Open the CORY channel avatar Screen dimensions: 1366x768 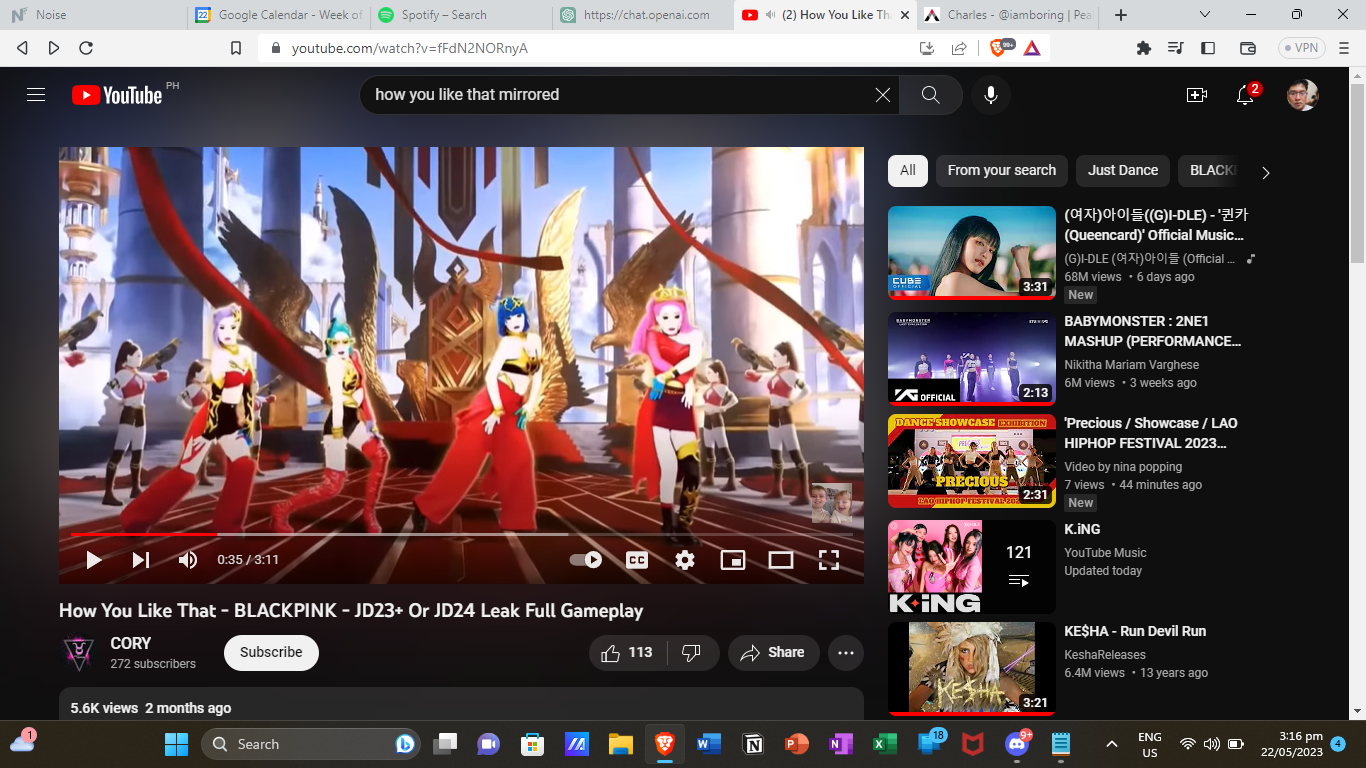(x=79, y=653)
